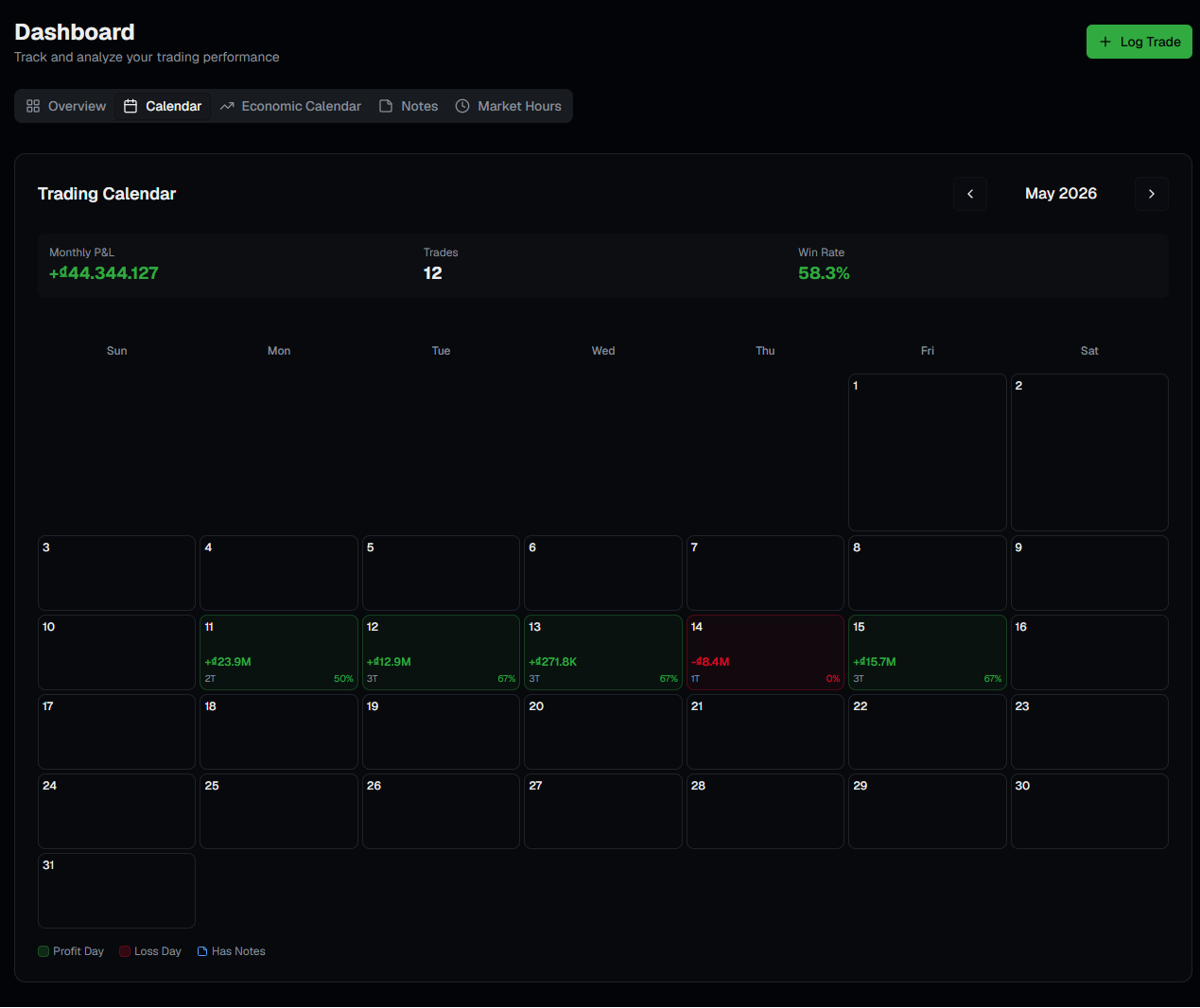Screen dimensions: 1200x1008
Task: Select May 11 profit day cell
Action: click(x=279, y=652)
